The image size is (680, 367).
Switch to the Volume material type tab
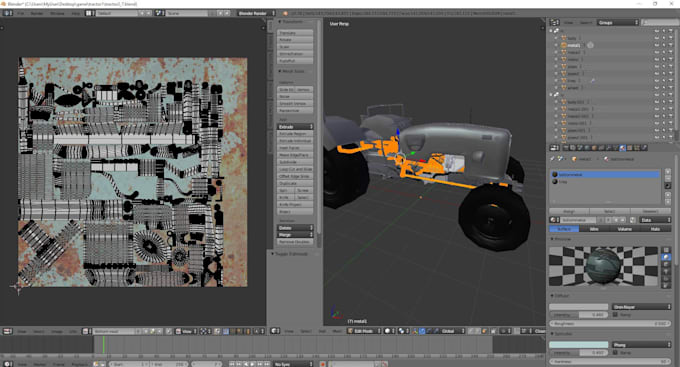click(624, 229)
